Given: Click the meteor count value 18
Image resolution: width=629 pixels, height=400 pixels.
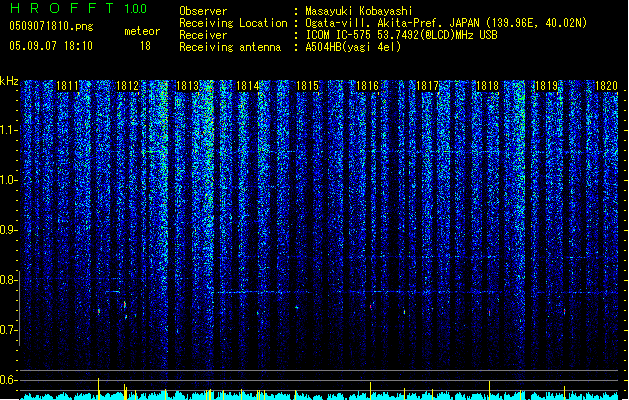Looking at the screenshot, I should 145,46.
